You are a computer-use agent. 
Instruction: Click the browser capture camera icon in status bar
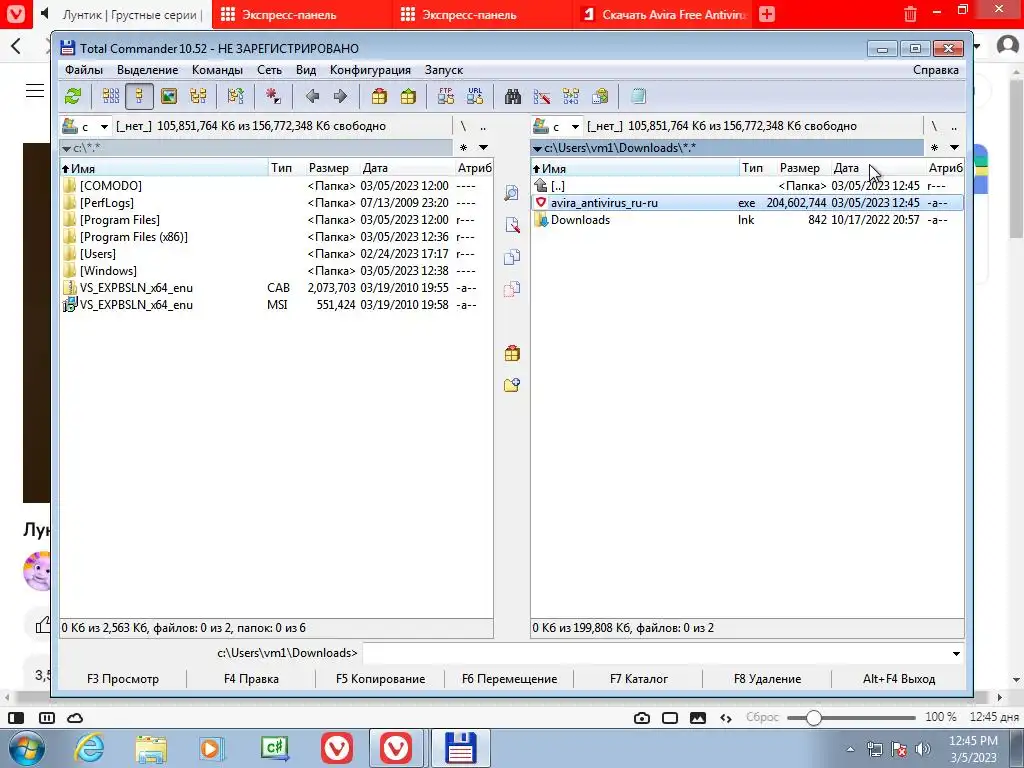(x=641, y=718)
